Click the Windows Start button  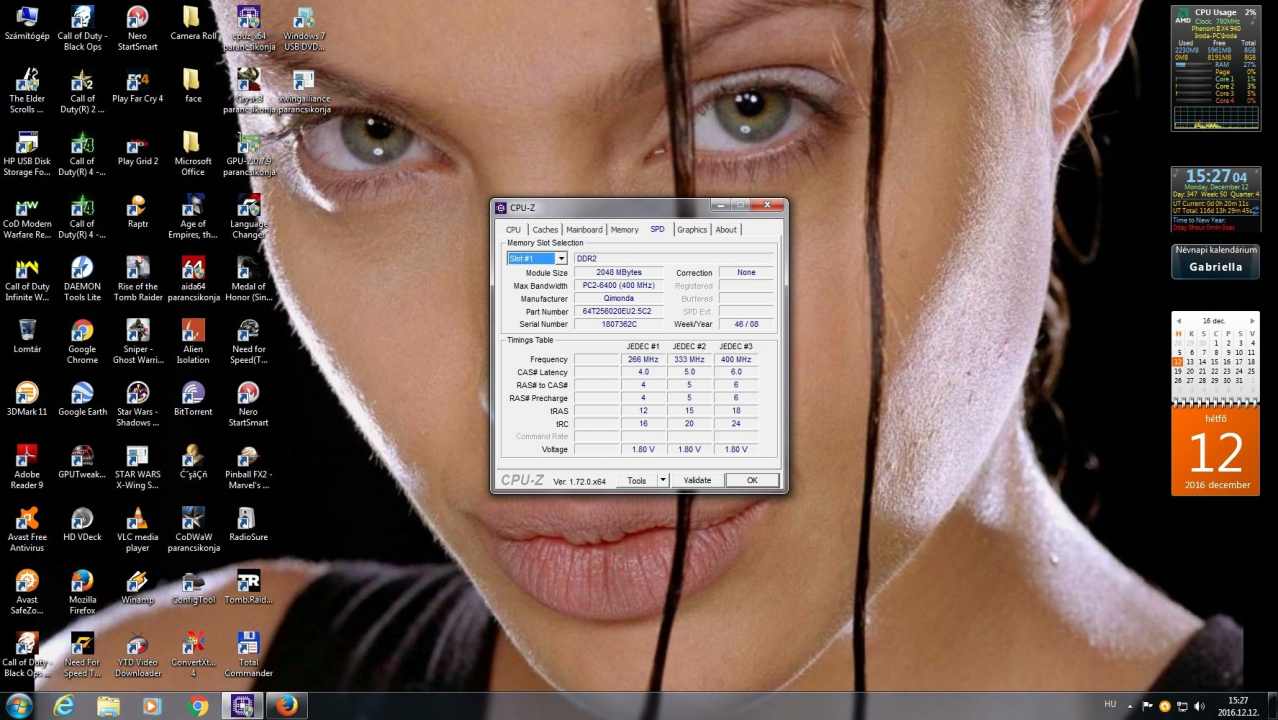[19, 706]
